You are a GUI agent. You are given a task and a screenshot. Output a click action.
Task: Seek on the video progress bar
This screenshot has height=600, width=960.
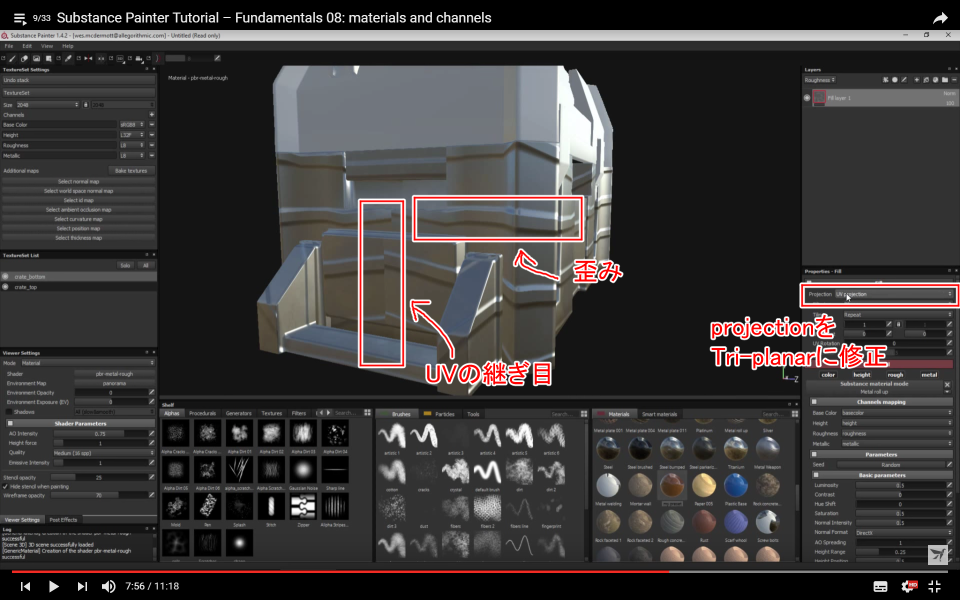point(480,572)
